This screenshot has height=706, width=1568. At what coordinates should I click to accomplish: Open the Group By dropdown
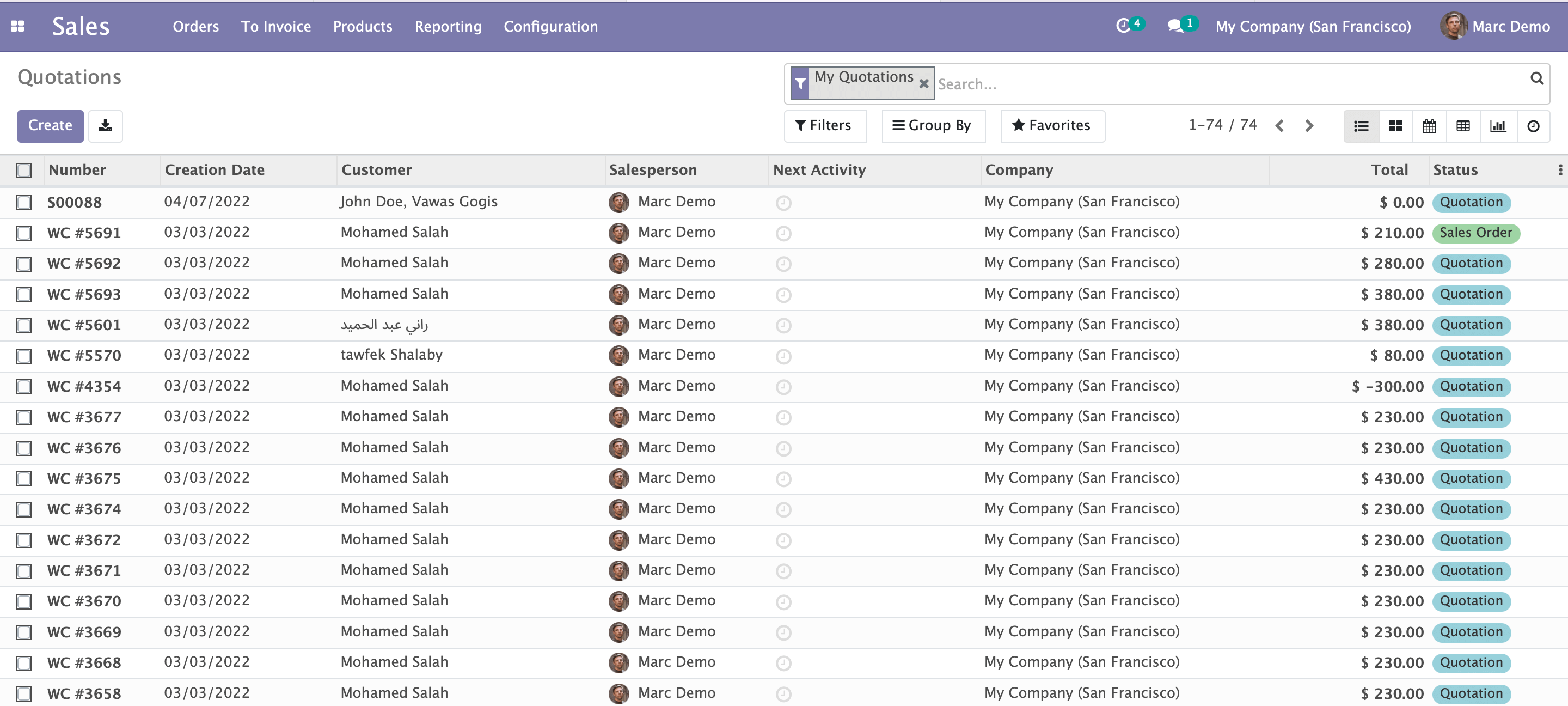[x=932, y=125]
